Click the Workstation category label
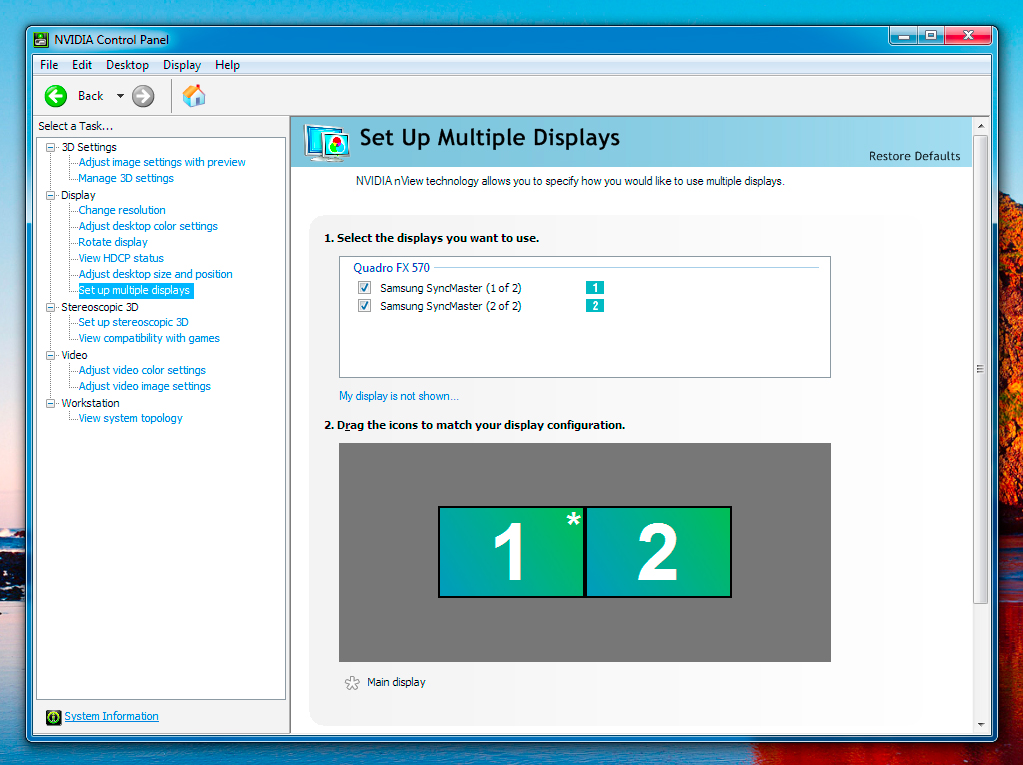 coord(90,403)
